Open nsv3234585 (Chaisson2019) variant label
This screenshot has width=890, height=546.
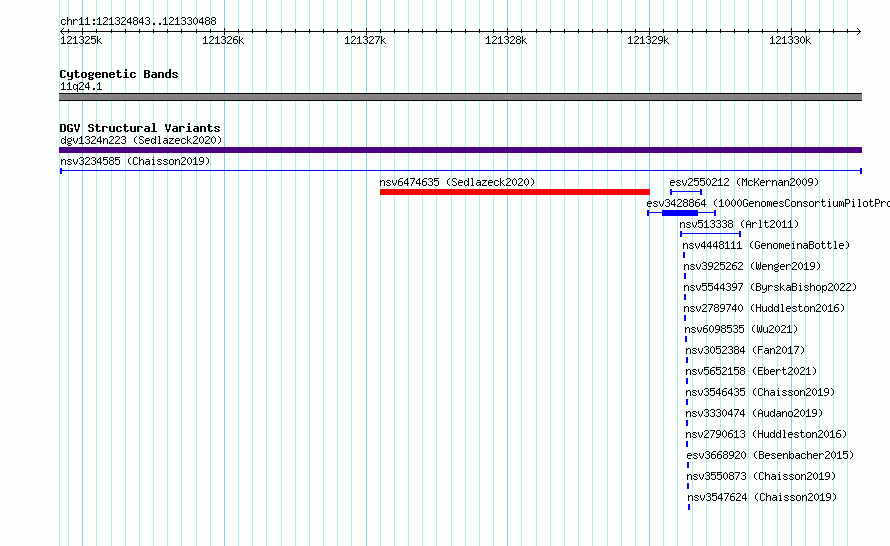click(x=135, y=161)
